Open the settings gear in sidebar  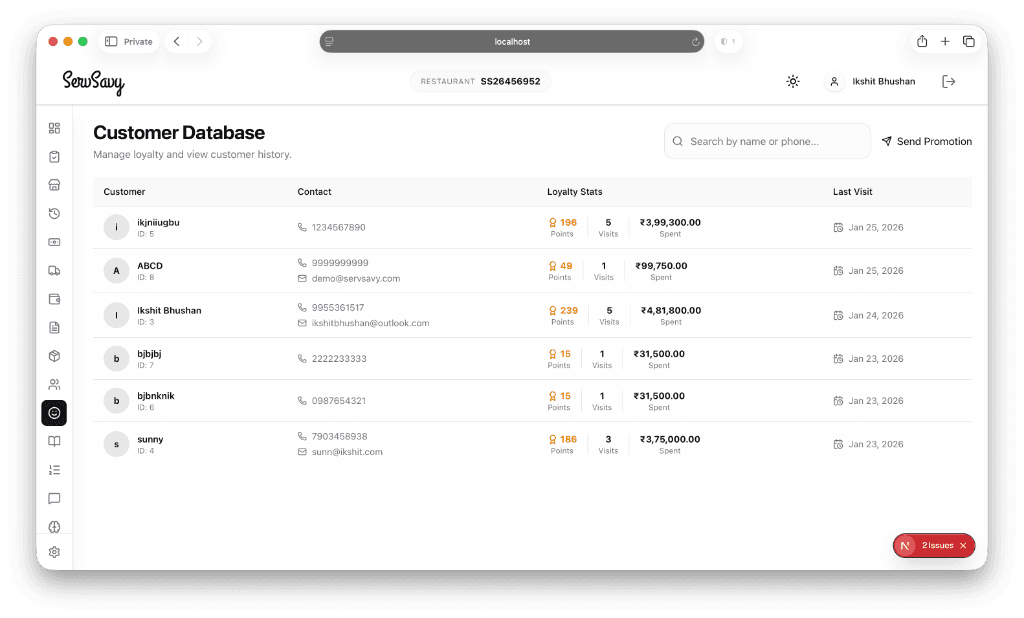point(54,552)
